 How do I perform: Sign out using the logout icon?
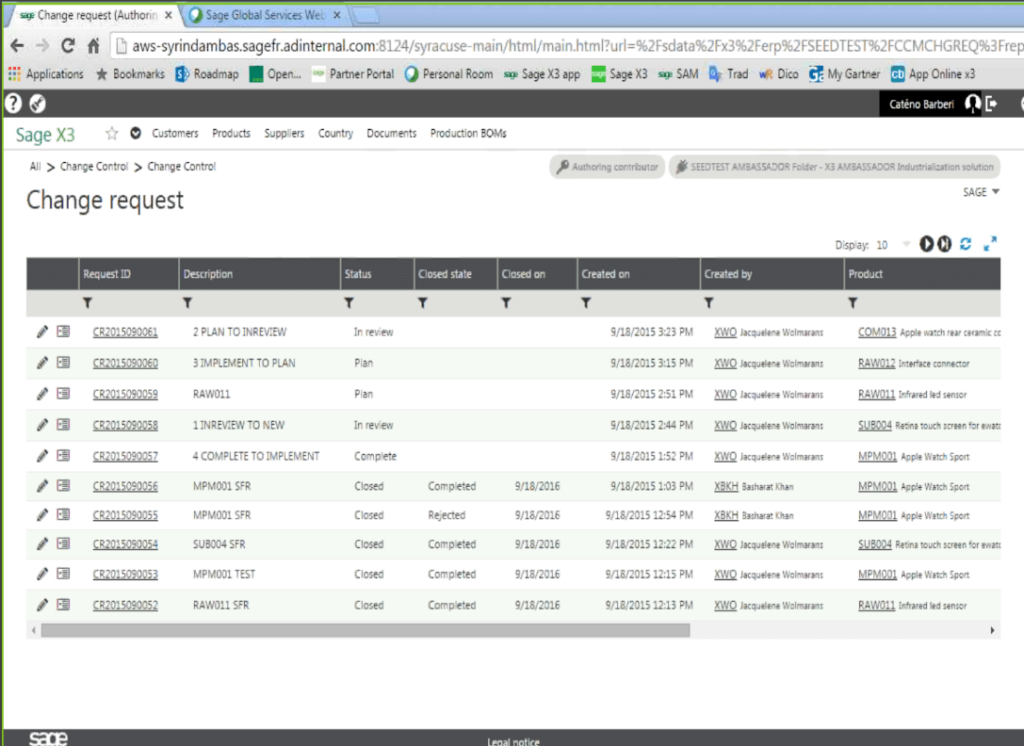[991, 104]
